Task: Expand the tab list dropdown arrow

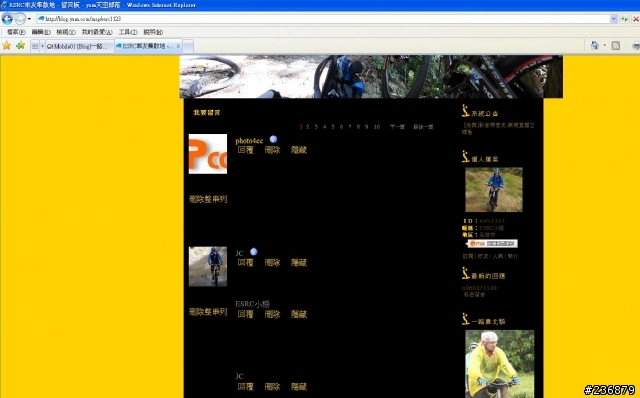Action: pyautogui.click(x=42, y=46)
